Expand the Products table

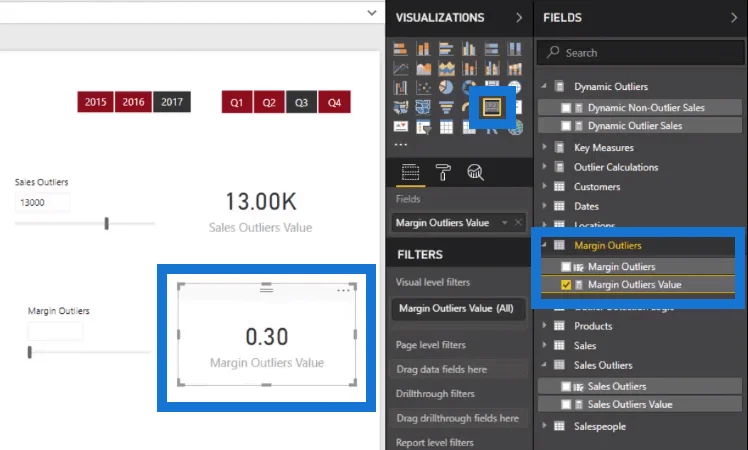point(544,326)
